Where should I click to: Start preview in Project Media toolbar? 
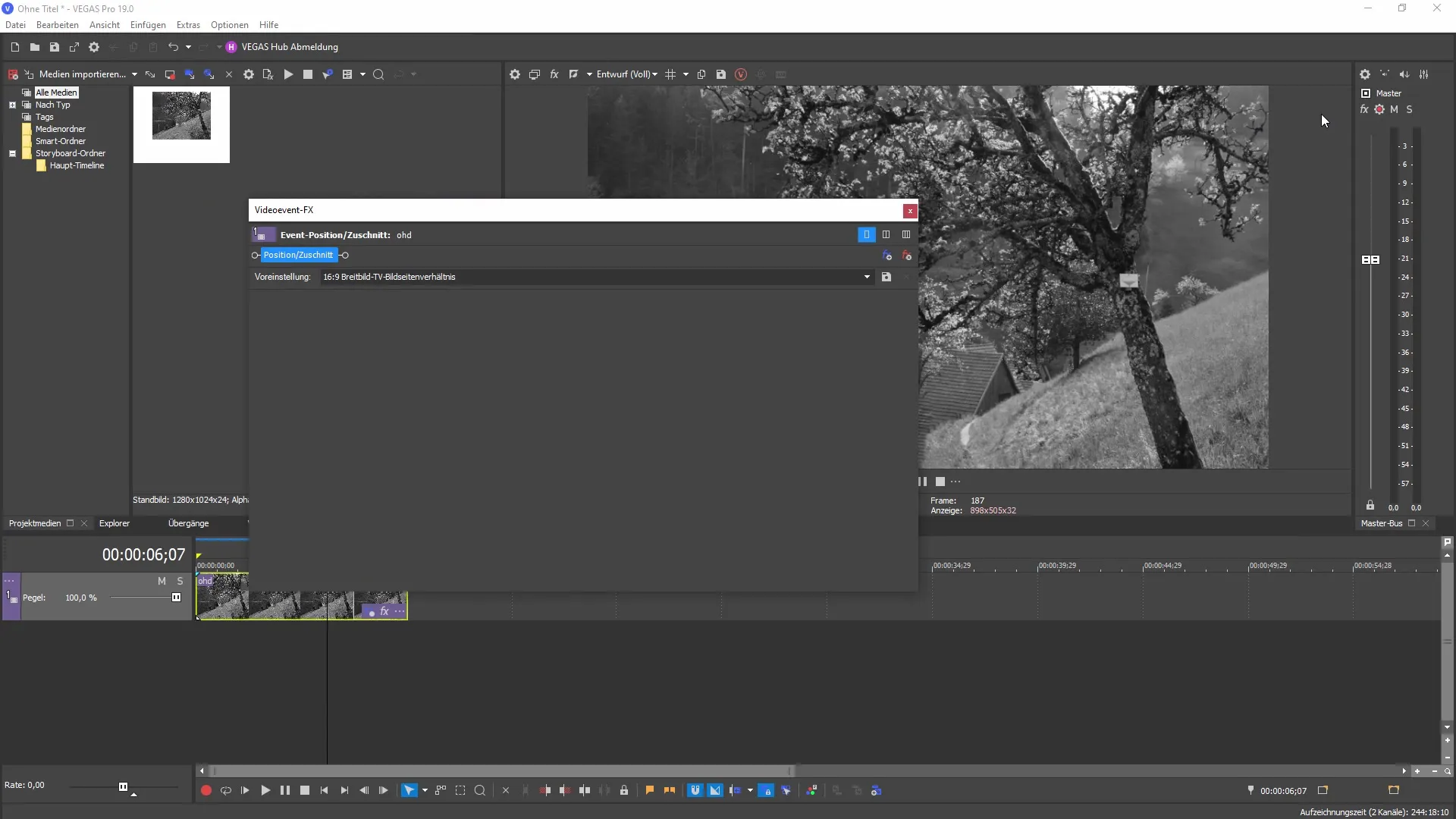click(x=288, y=74)
